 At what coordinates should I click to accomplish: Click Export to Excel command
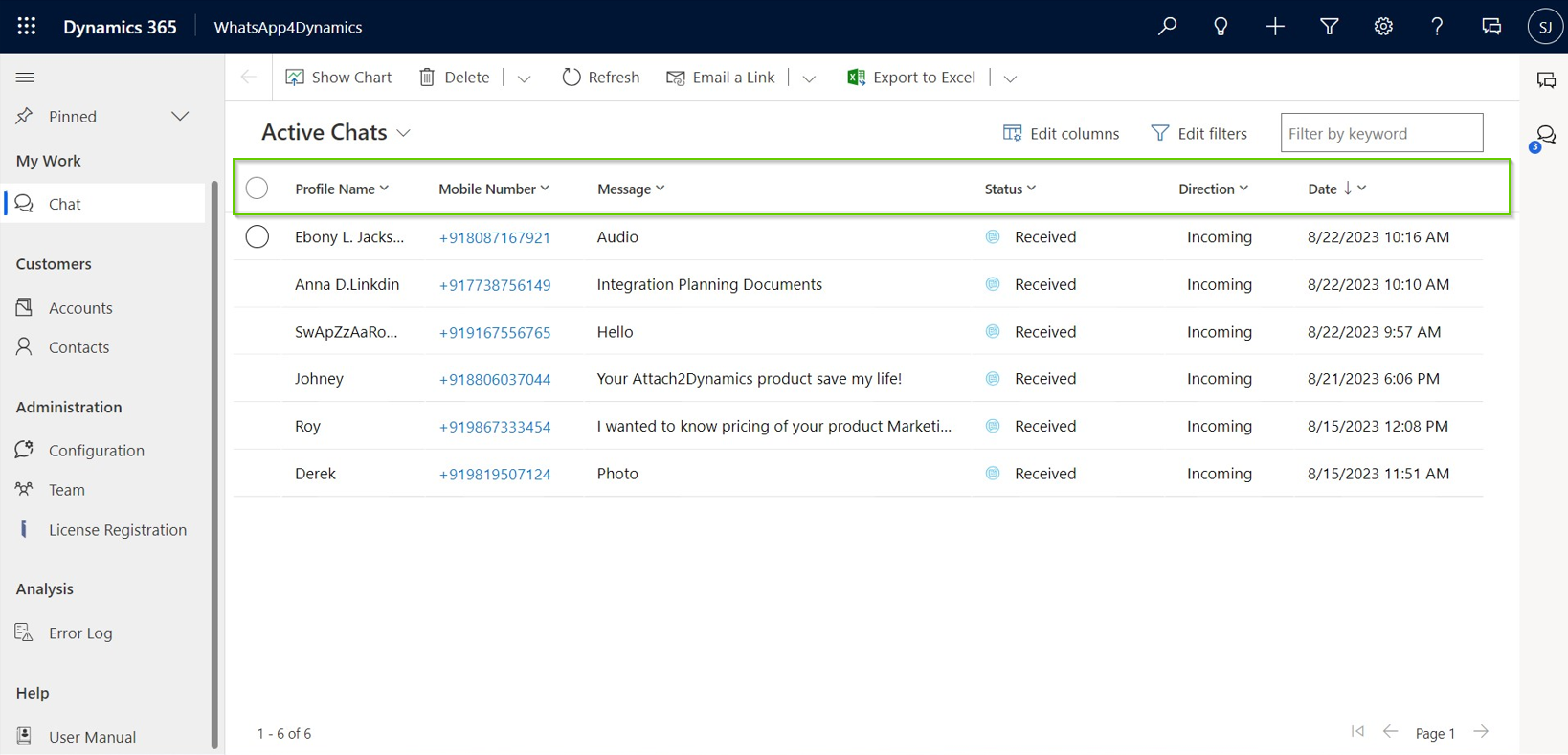pyautogui.click(x=911, y=77)
